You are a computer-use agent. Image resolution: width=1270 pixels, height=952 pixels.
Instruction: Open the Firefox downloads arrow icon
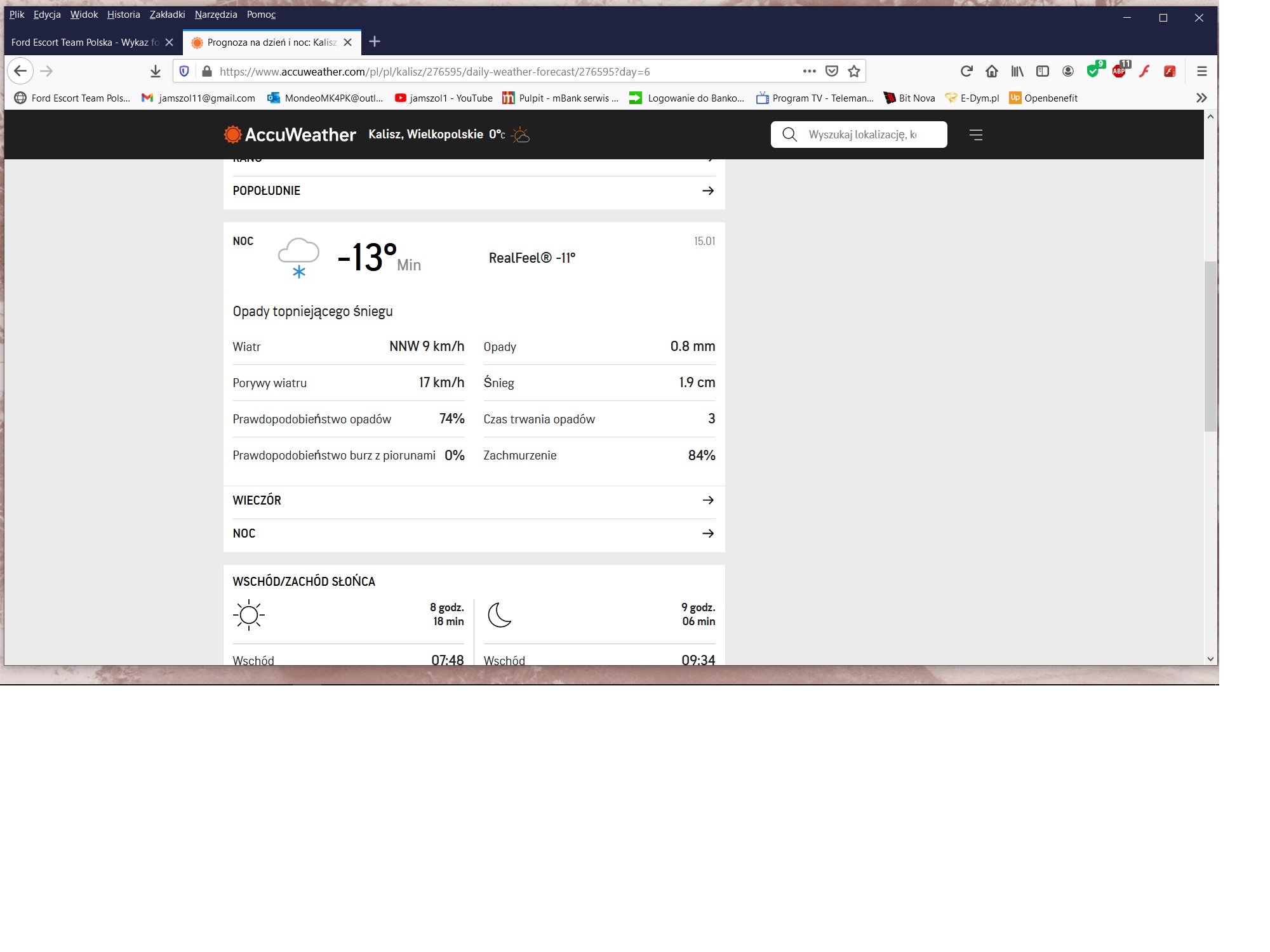[156, 72]
